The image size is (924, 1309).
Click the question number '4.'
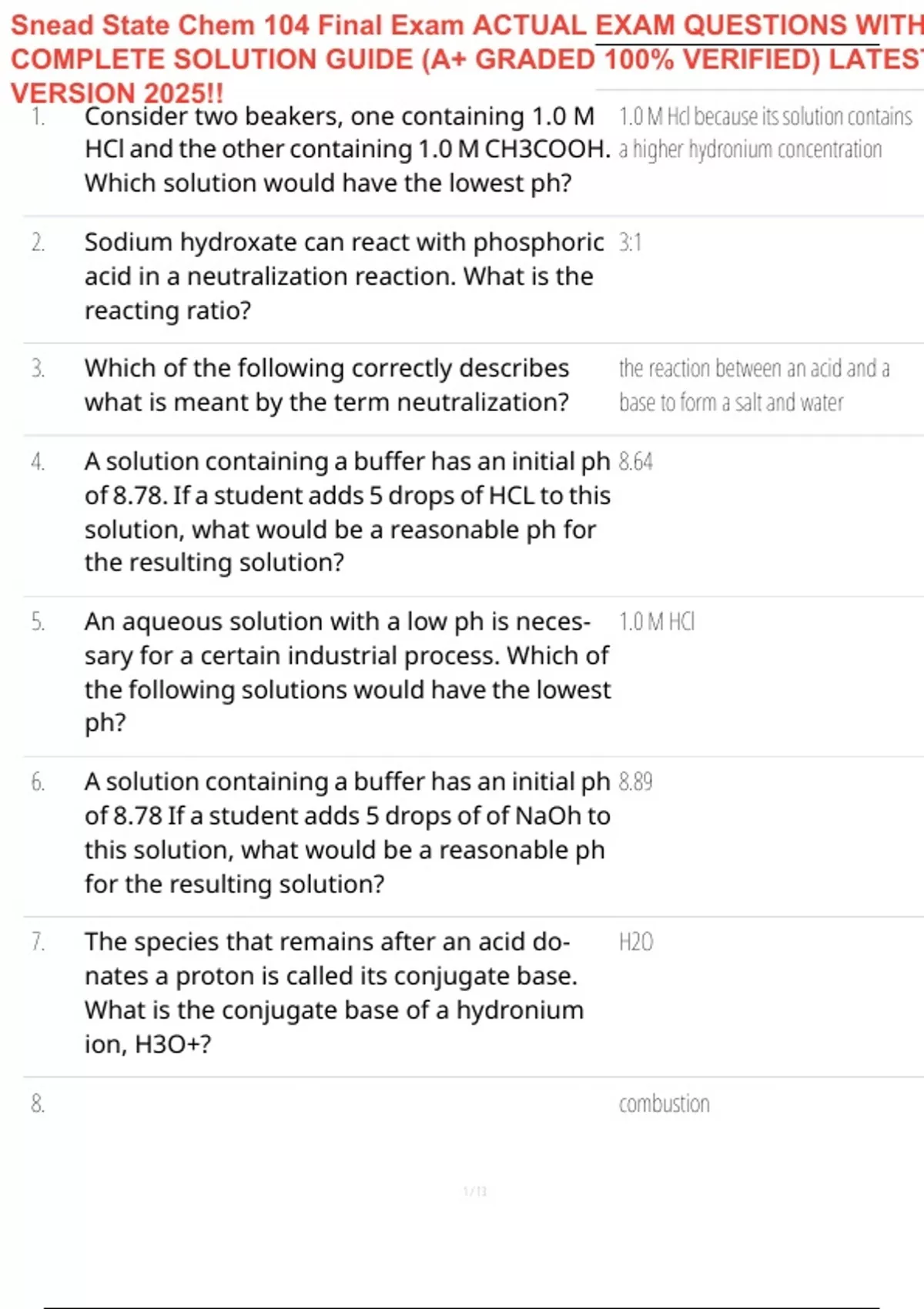pyautogui.click(x=38, y=461)
